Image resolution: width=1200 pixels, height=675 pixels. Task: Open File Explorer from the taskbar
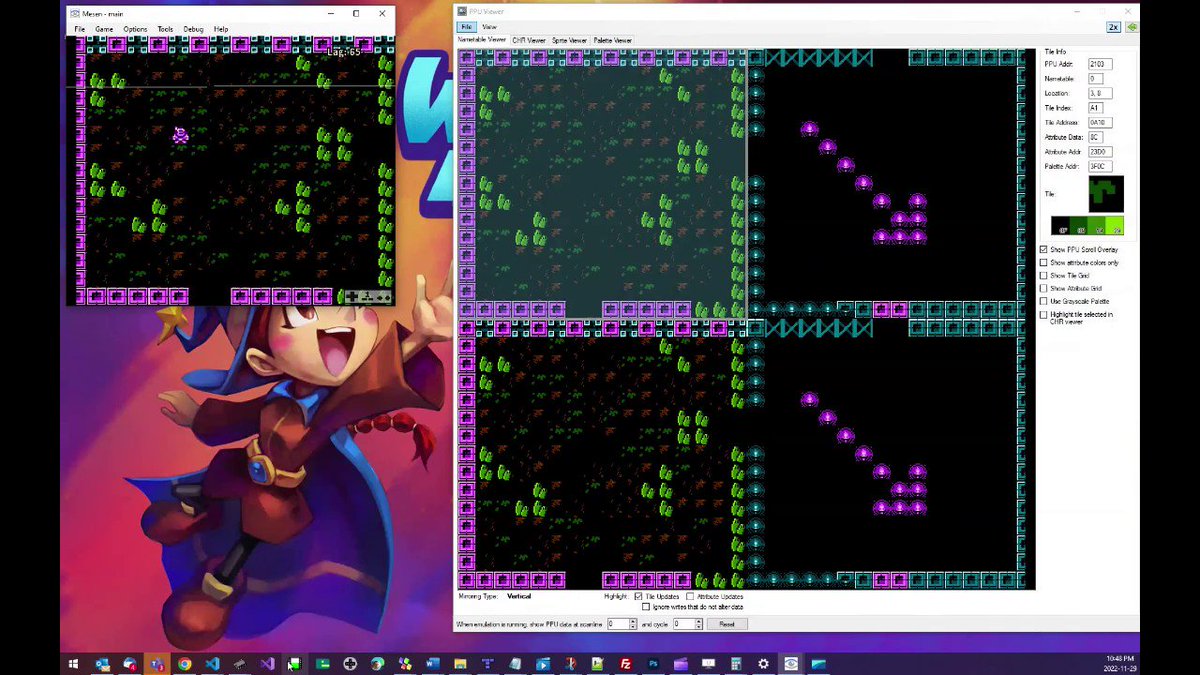[460, 663]
